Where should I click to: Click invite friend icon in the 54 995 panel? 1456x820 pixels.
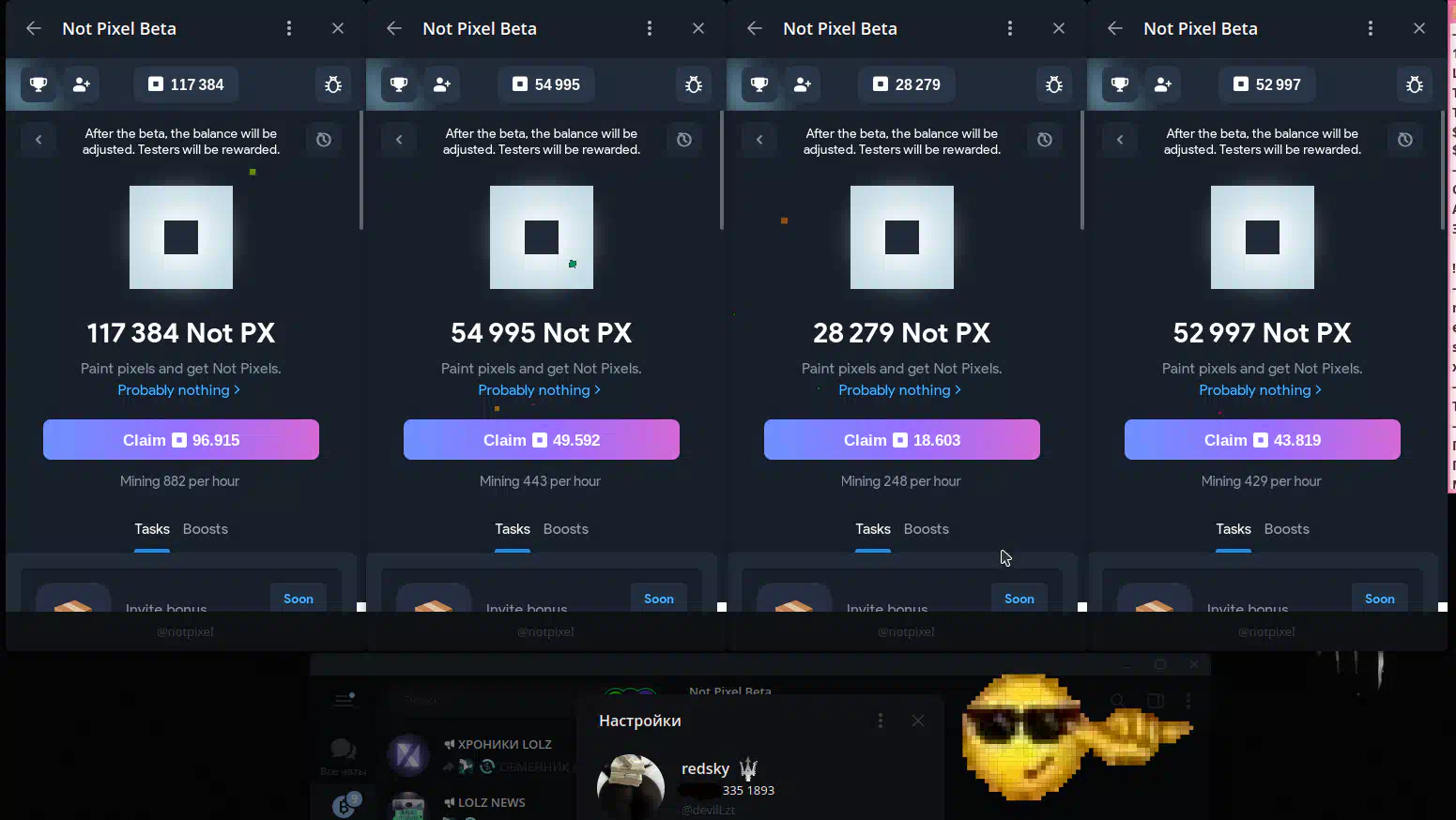442,84
